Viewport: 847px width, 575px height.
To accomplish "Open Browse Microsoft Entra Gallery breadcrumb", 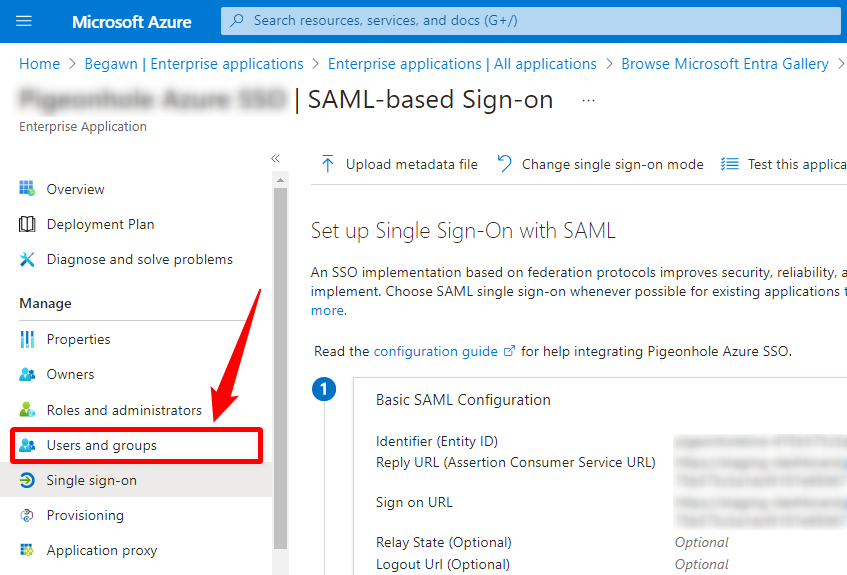I will [x=725, y=64].
